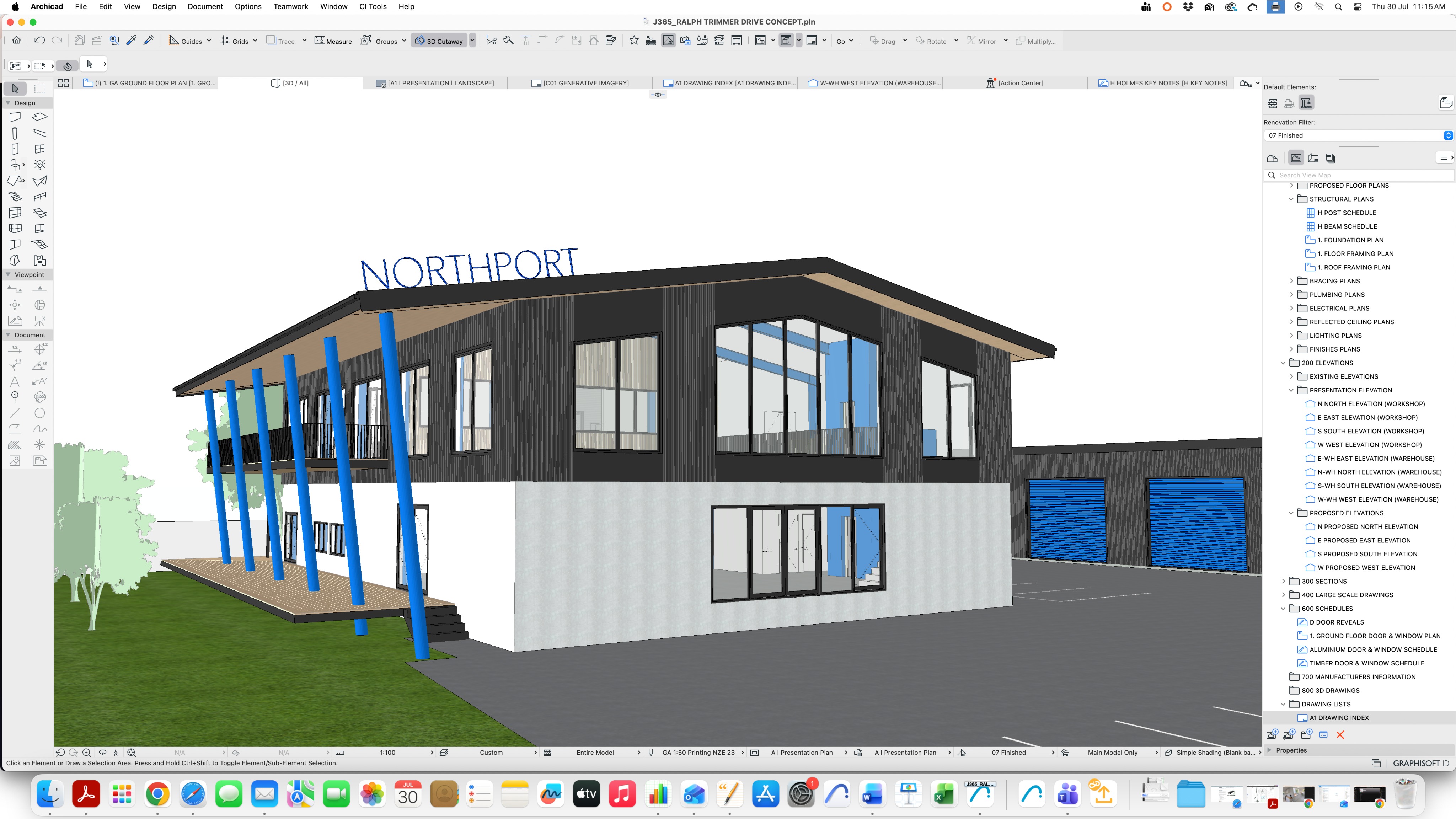Toggle the quick-view eye above the 3D view
Viewport: 1456px width, 819px height.
[x=658, y=95]
